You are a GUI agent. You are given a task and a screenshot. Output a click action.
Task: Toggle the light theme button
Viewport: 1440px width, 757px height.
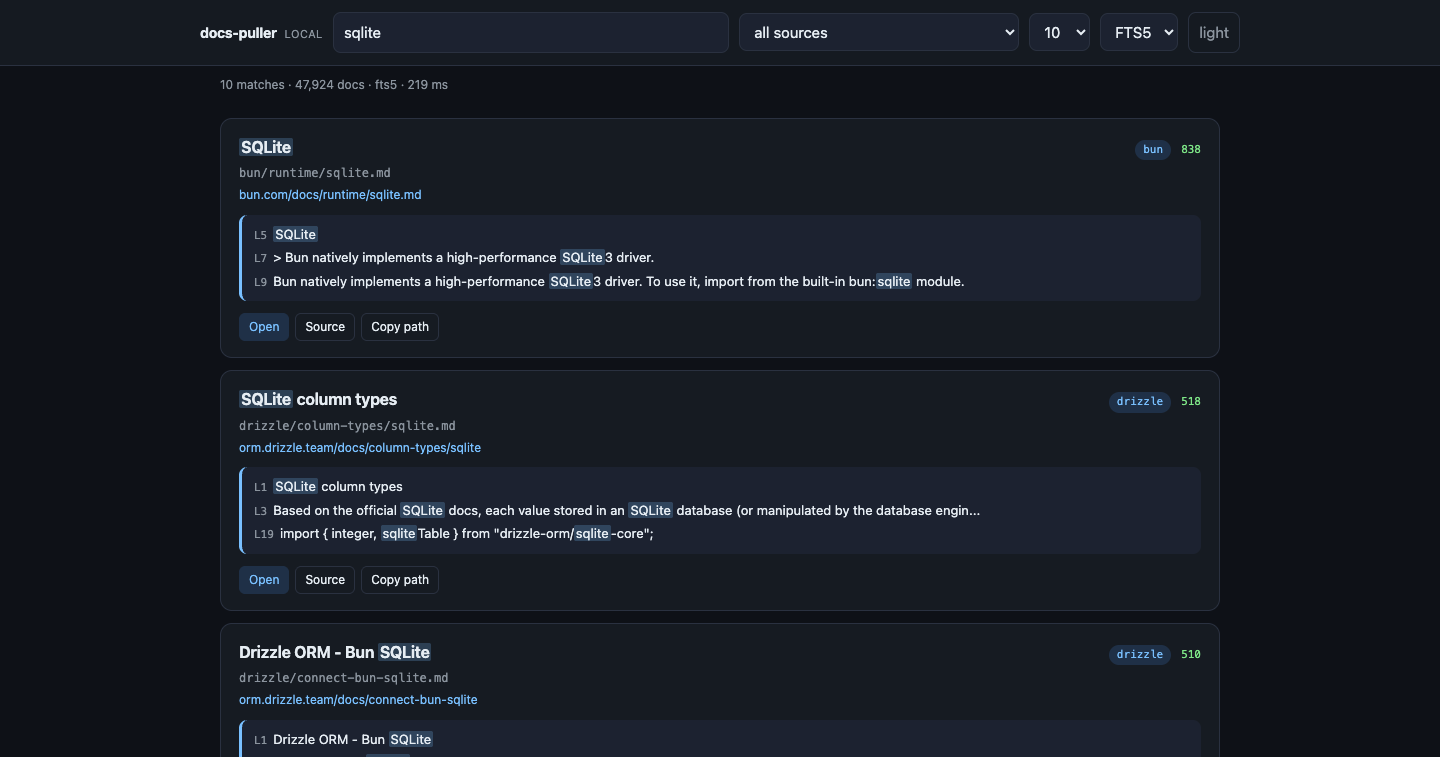pos(1214,32)
